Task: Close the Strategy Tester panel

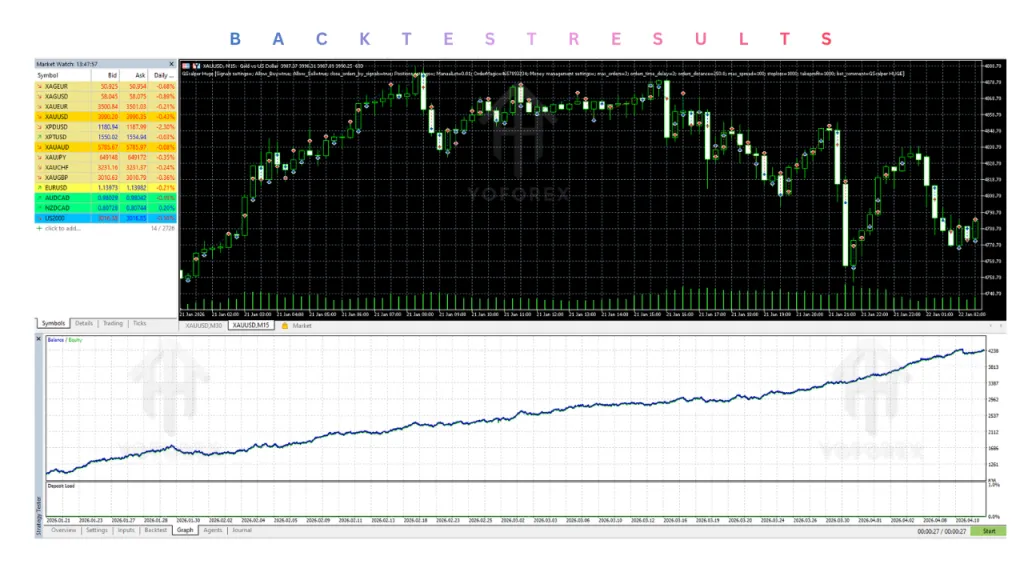Action: [39, 339]
